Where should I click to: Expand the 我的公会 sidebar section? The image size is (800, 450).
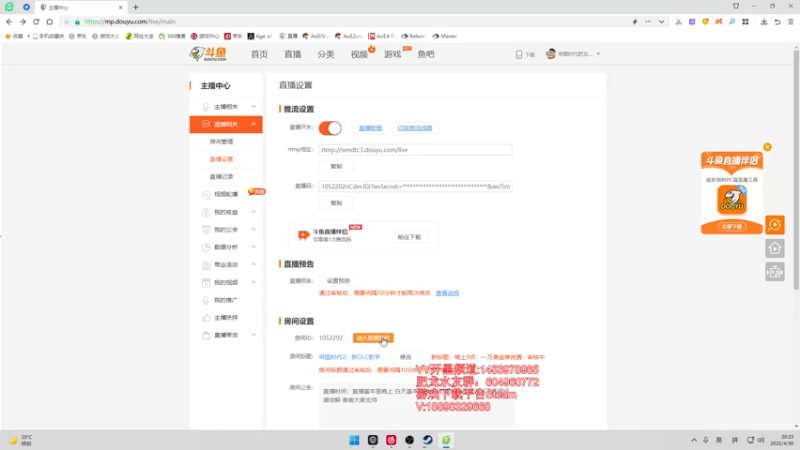(x=253, y=230)
